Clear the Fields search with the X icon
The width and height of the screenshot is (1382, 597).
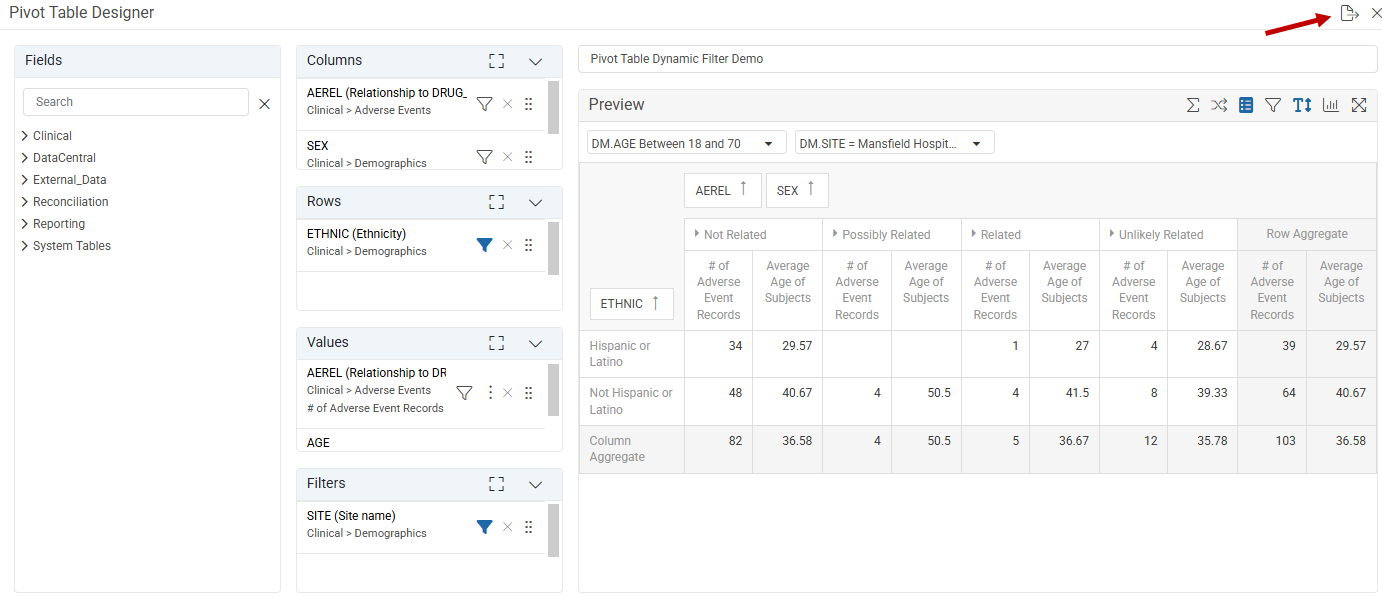pos(264,103)
